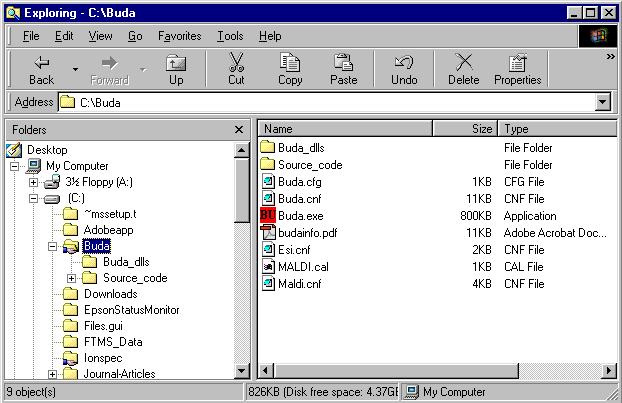Viewport: 622px width, 403px height.
Task: Select Source_code in the folder tree
Action: (135, 278)
